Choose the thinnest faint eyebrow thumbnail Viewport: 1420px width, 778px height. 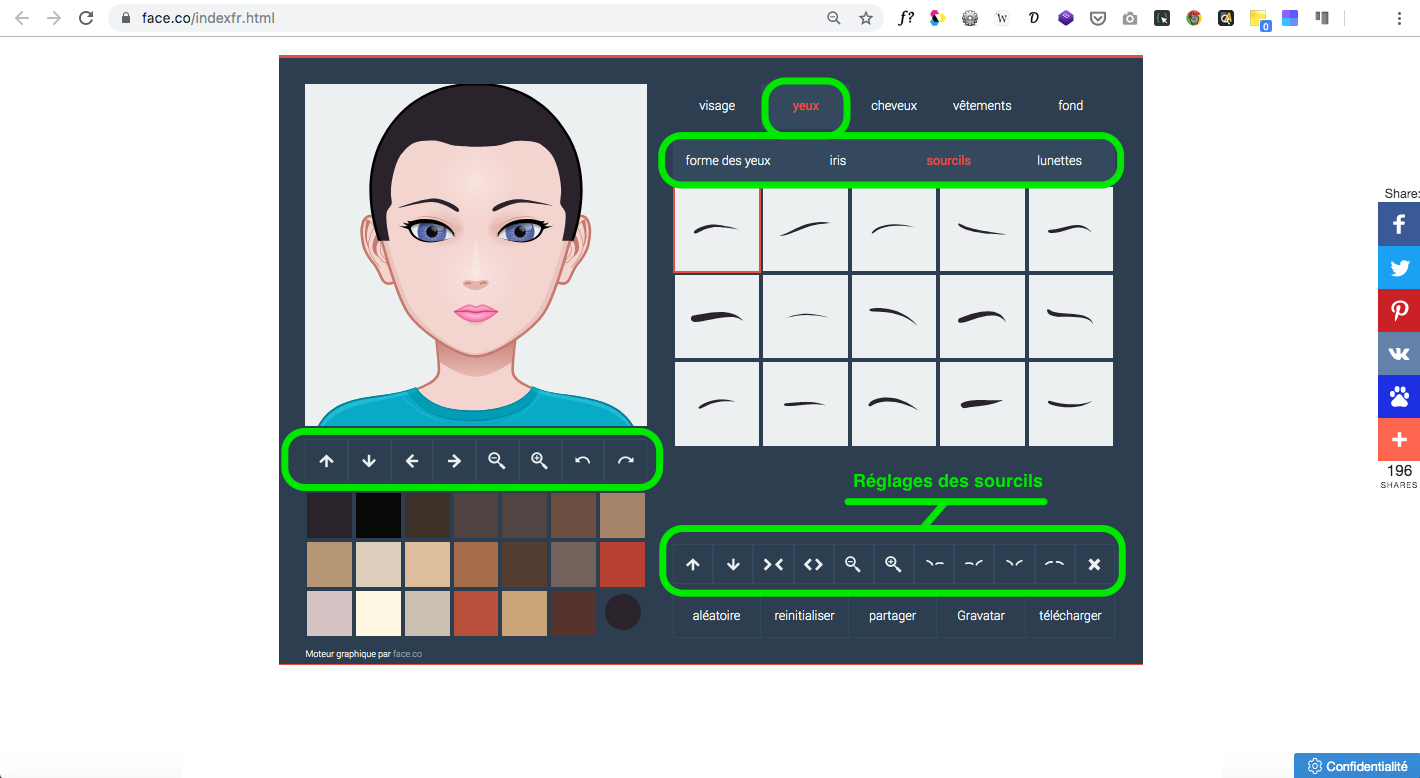(x=805, y=316)
